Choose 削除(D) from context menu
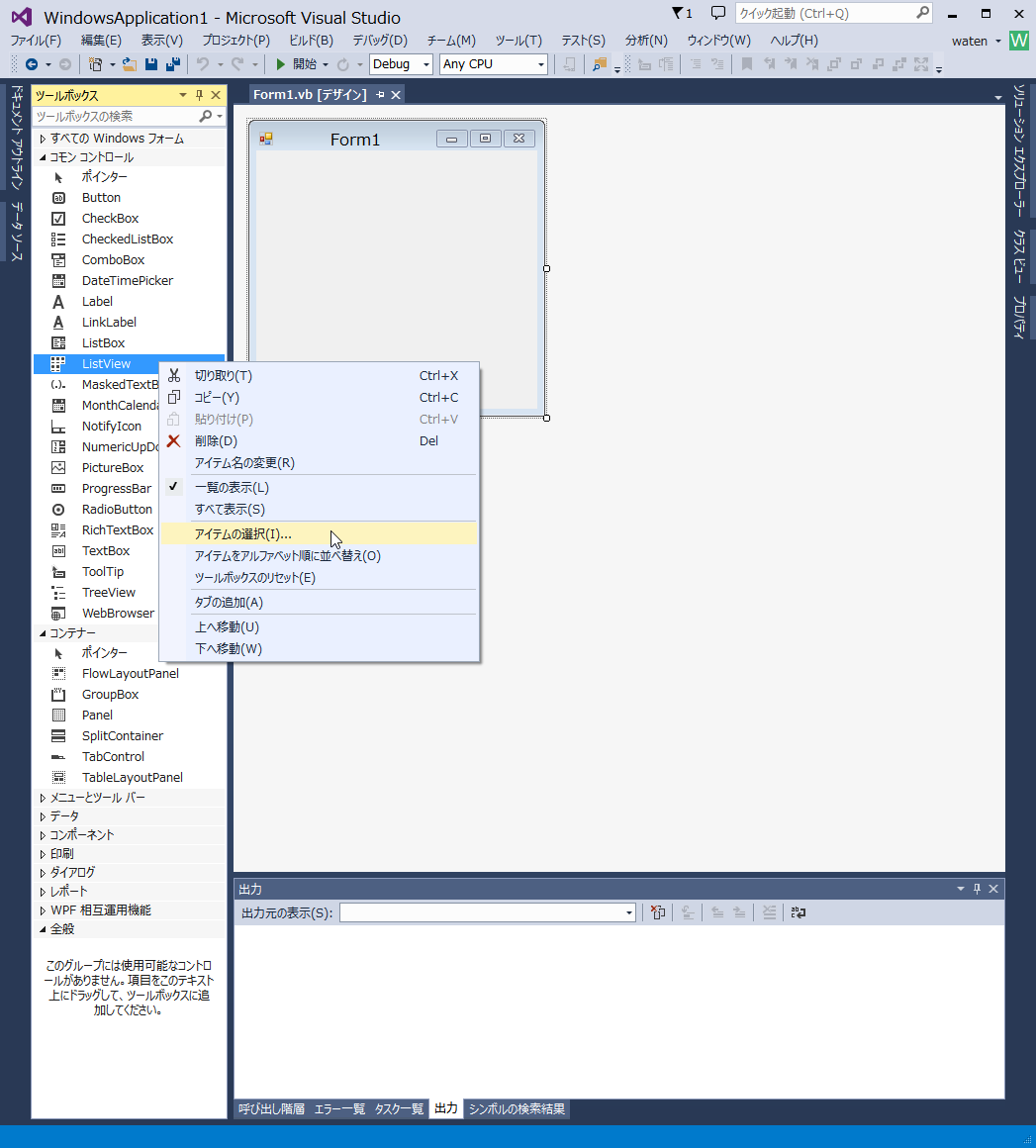This screenshot has width=1036, height=1148. [320, 441]
